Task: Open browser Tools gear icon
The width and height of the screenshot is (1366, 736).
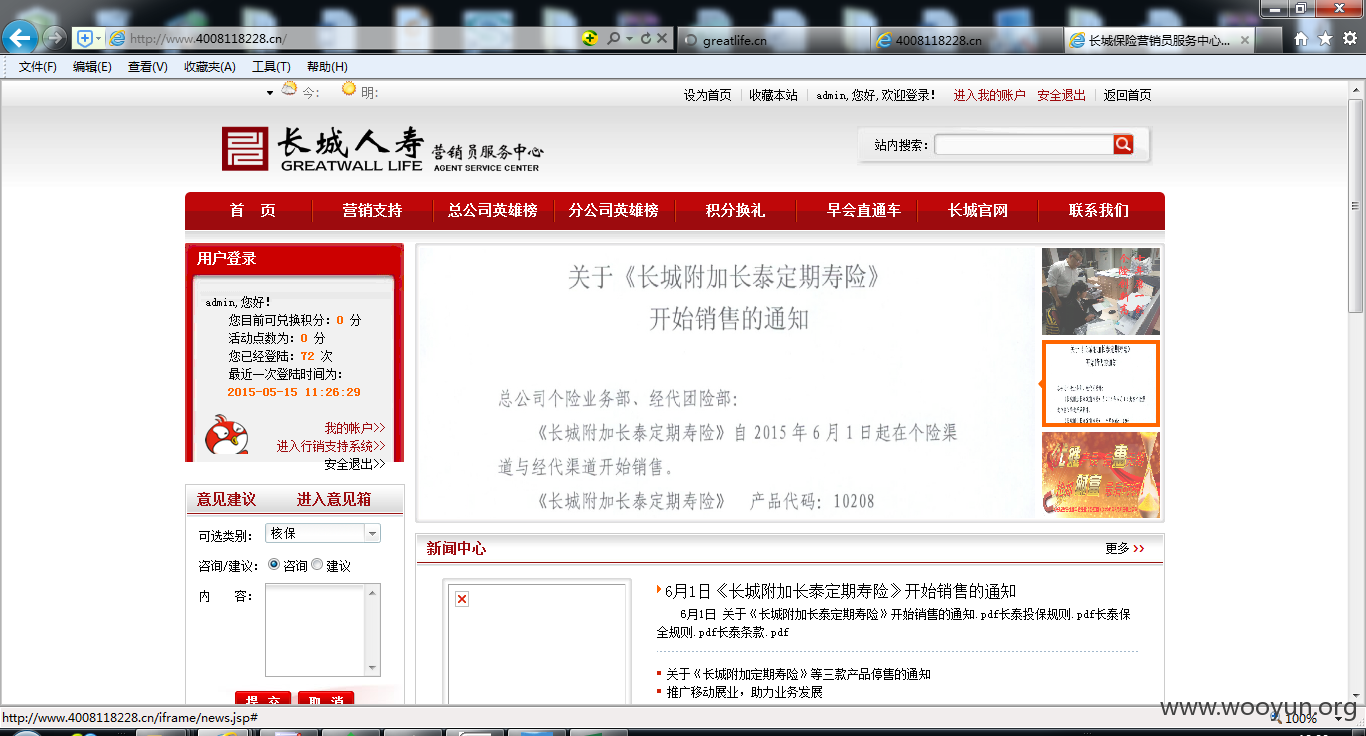Action: tap(1349, 39)
